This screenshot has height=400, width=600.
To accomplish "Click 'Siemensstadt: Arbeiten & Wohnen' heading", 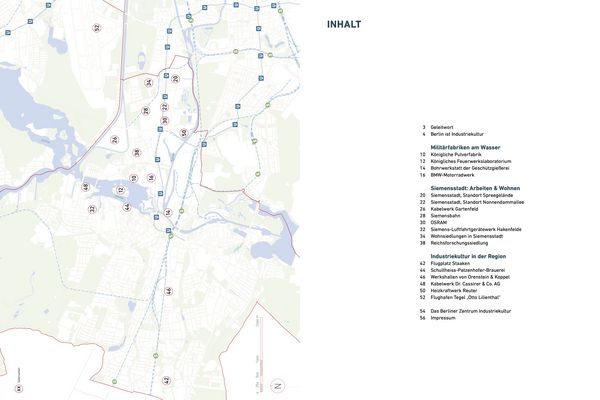I will (x=475, y=188).
